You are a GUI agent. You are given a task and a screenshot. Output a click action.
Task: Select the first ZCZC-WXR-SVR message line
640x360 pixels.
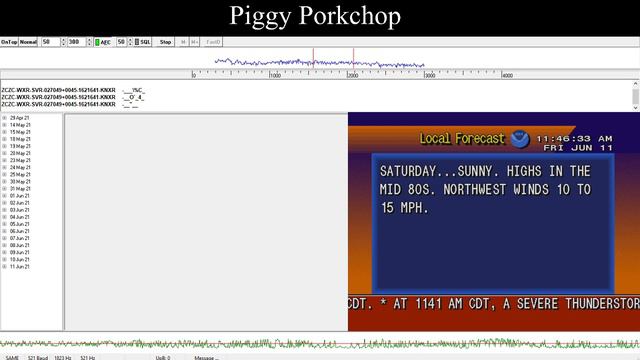click(x=73, y=90)
